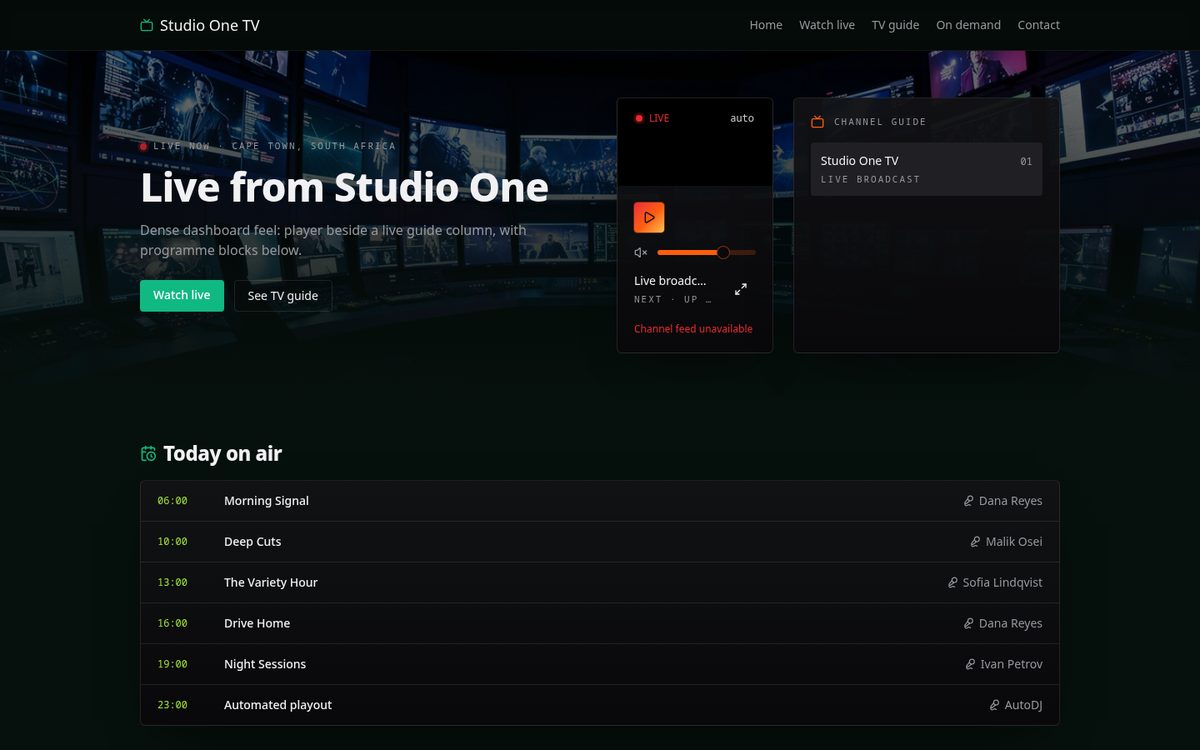
Task: Click the green Watch live button
Action: point(182,296)
